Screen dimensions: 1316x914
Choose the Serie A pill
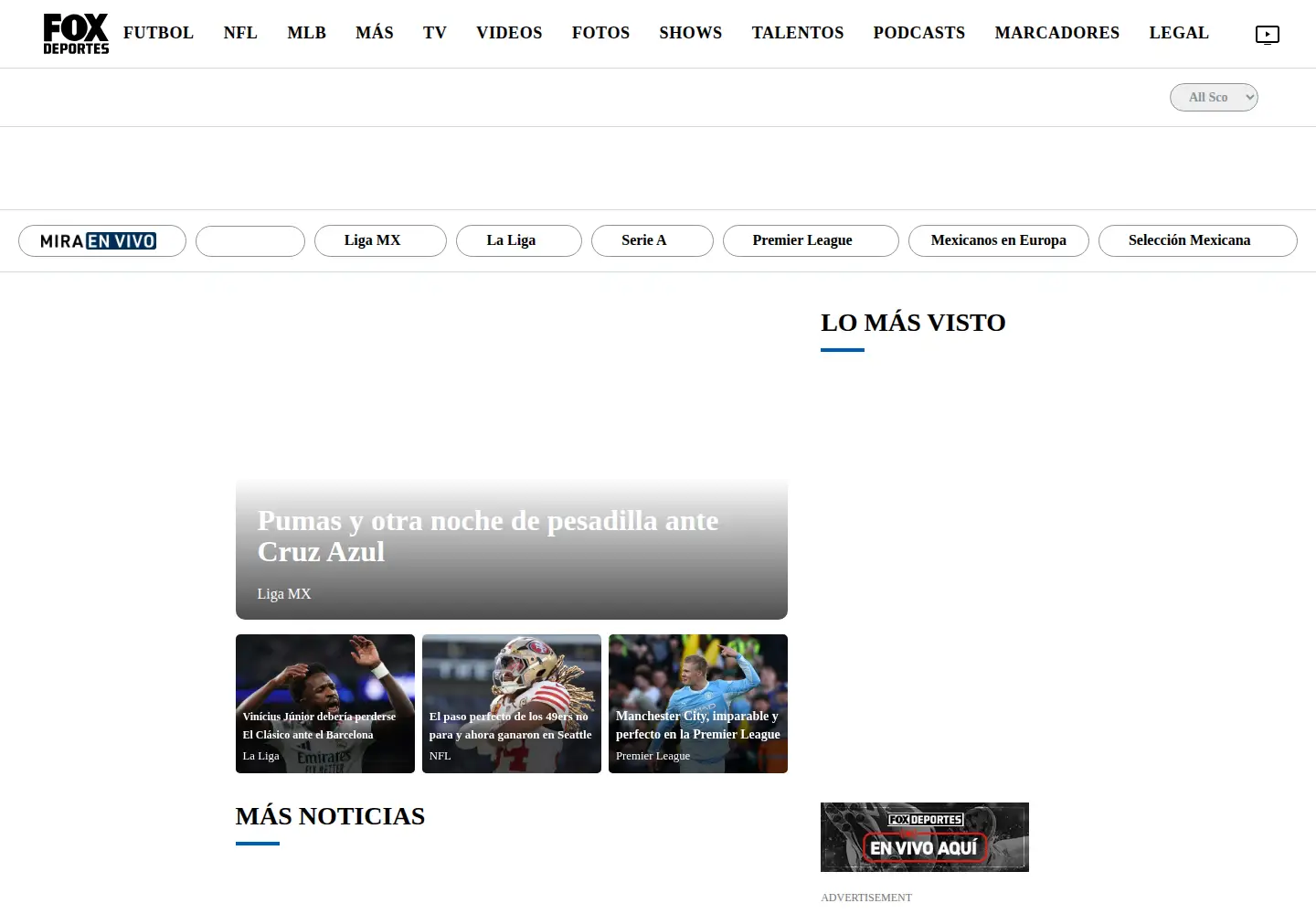click(653, 241)
